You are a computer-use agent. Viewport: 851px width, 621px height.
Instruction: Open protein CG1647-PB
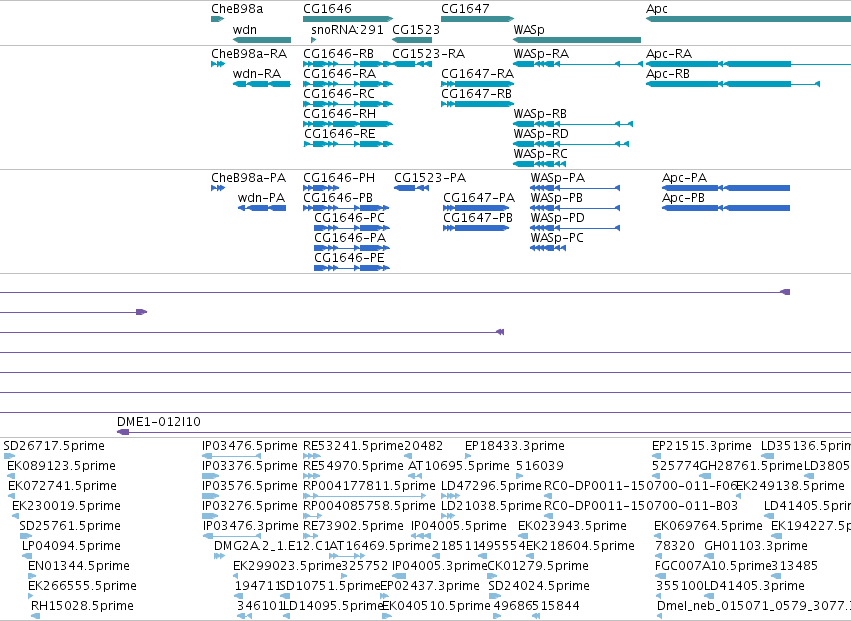476,228
